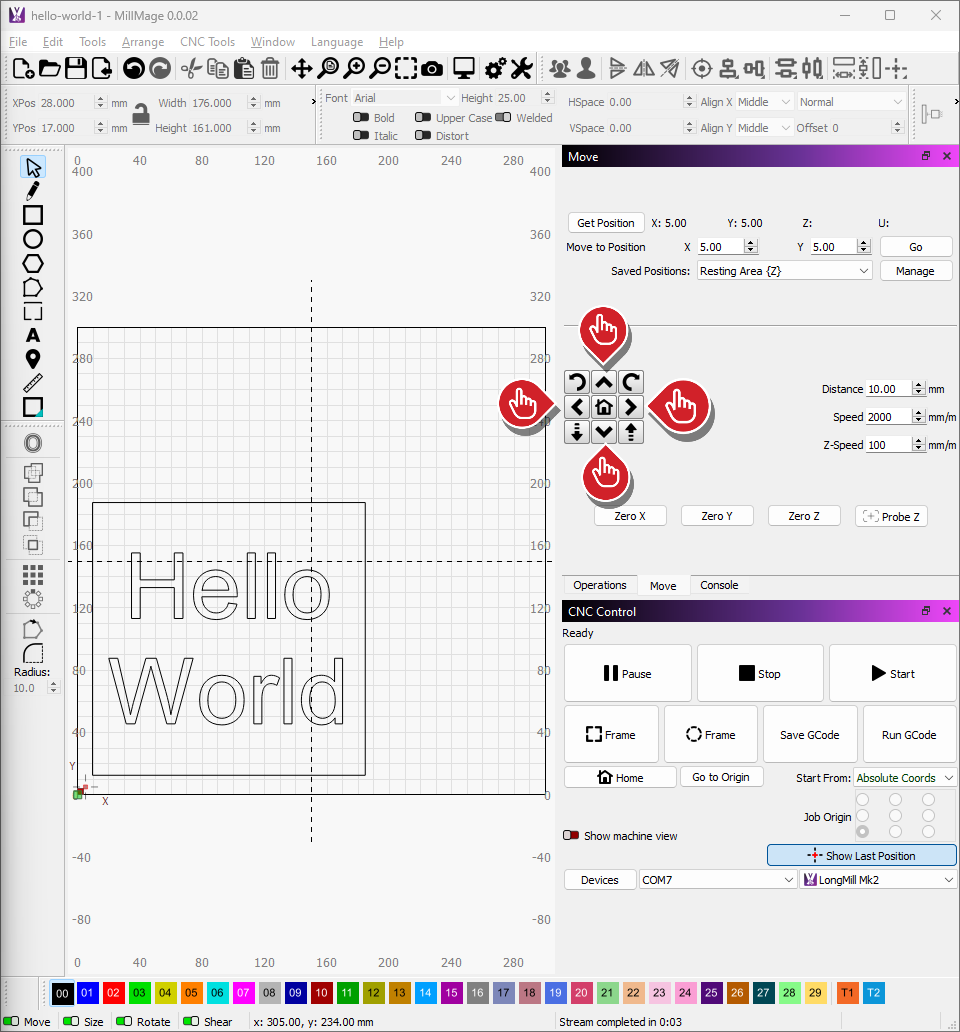Pick the Polygon shape tool

pos(33,263)
